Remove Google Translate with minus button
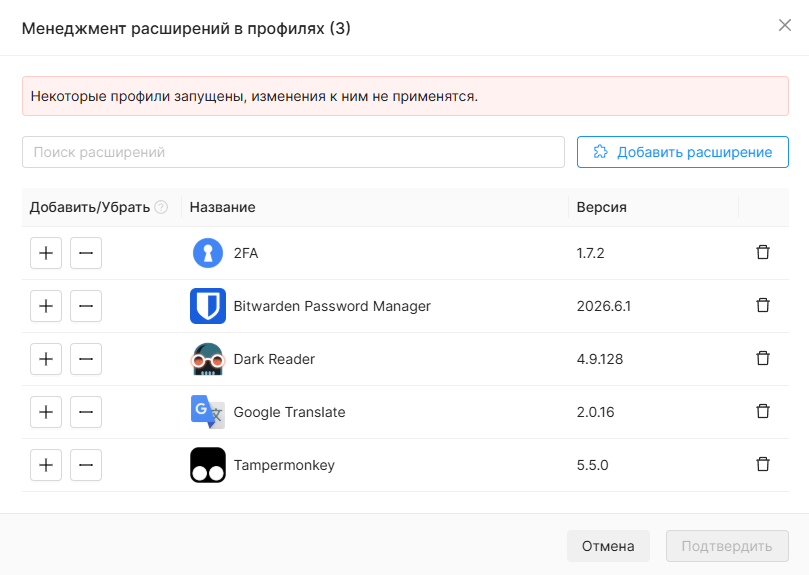This screenshot has height=575, width=809. (x=86, y=412)
